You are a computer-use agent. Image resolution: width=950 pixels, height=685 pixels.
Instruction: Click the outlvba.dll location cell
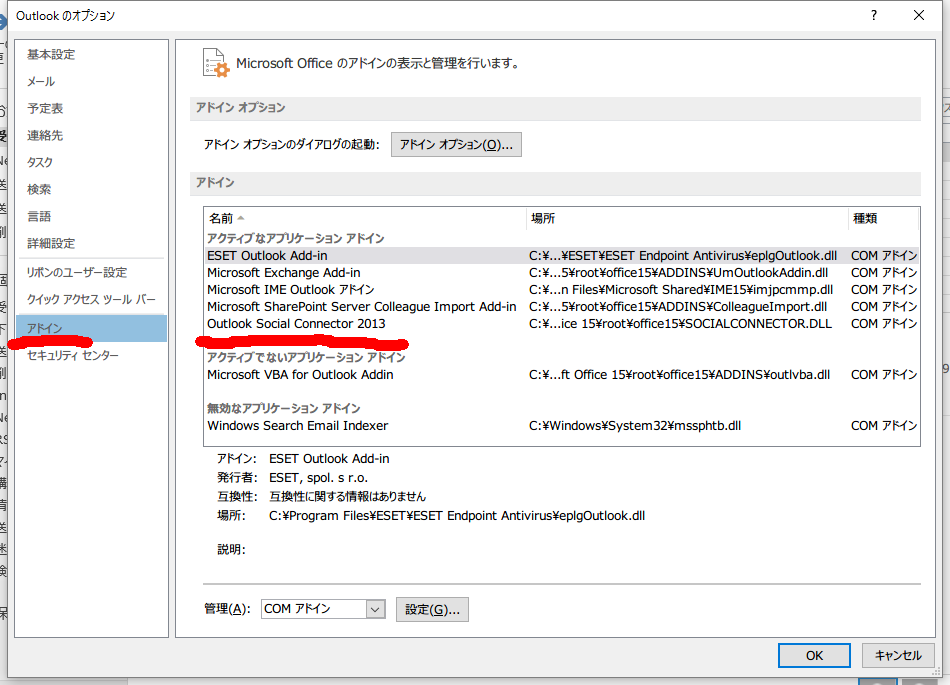click(679, 374)
